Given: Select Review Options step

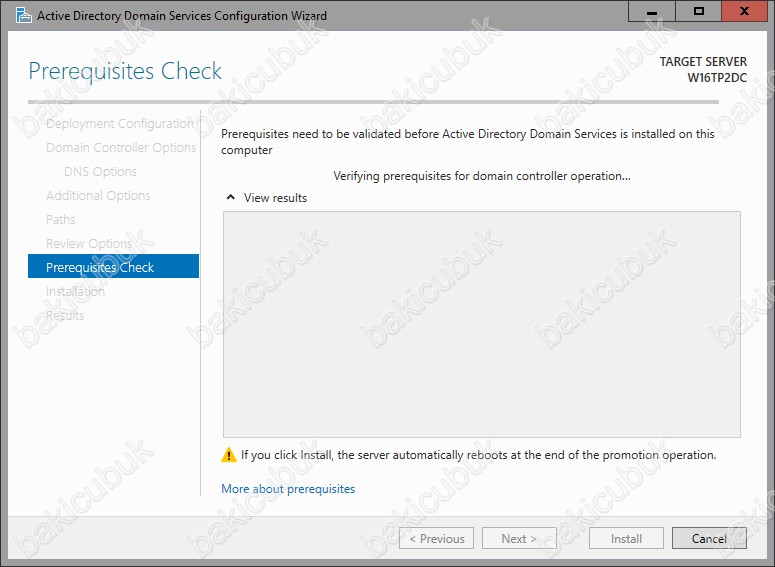Looking at the screenshot, I should (89, 243).
